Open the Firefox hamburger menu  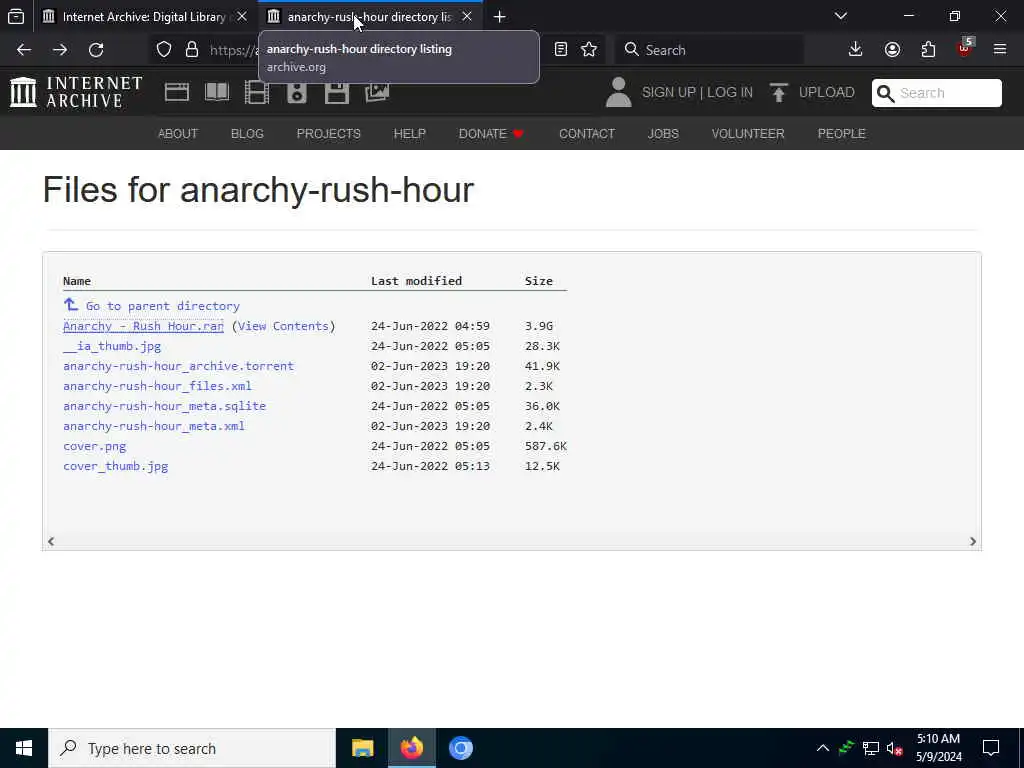point(1000,50)
